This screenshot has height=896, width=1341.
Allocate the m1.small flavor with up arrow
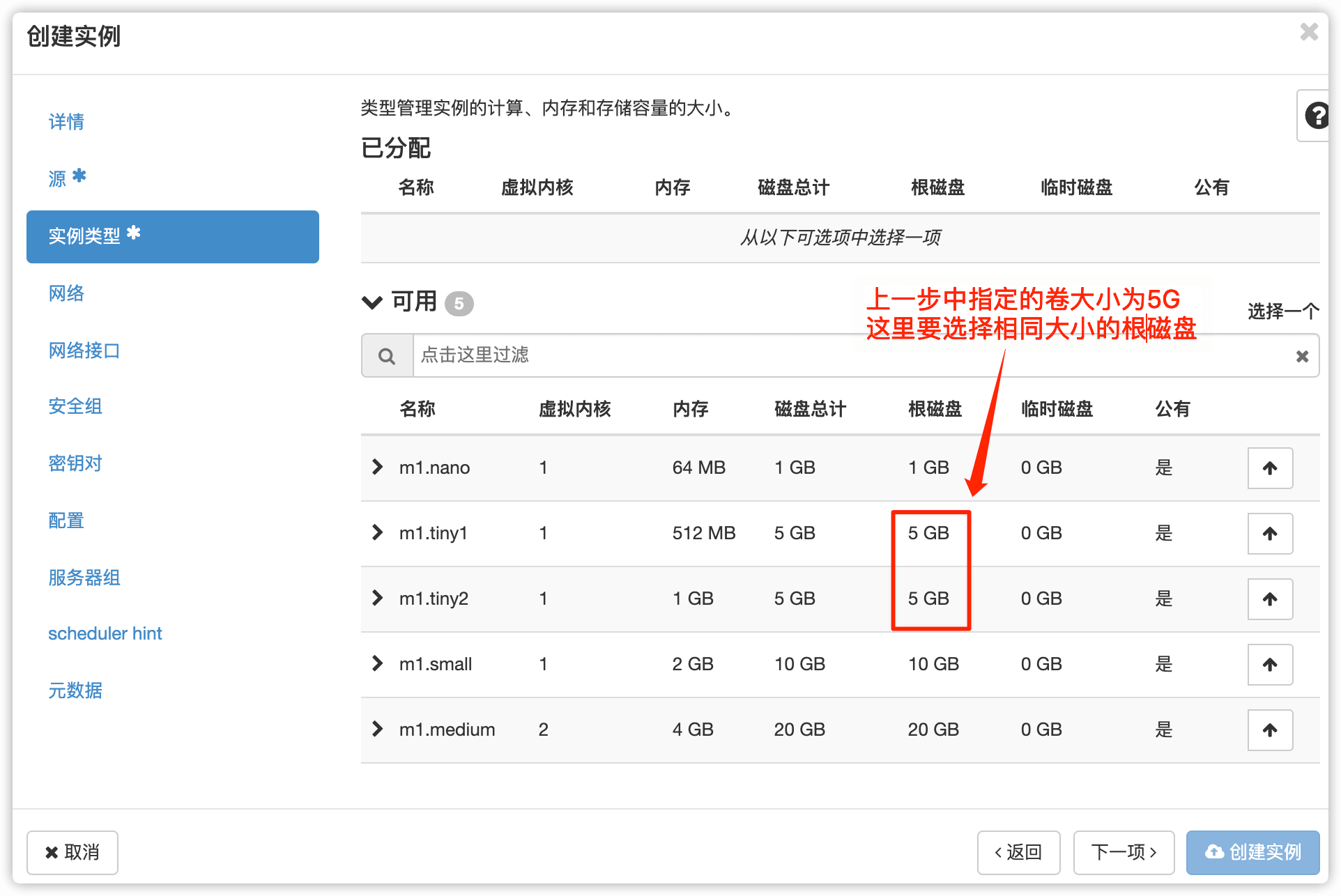point(1270,664)
